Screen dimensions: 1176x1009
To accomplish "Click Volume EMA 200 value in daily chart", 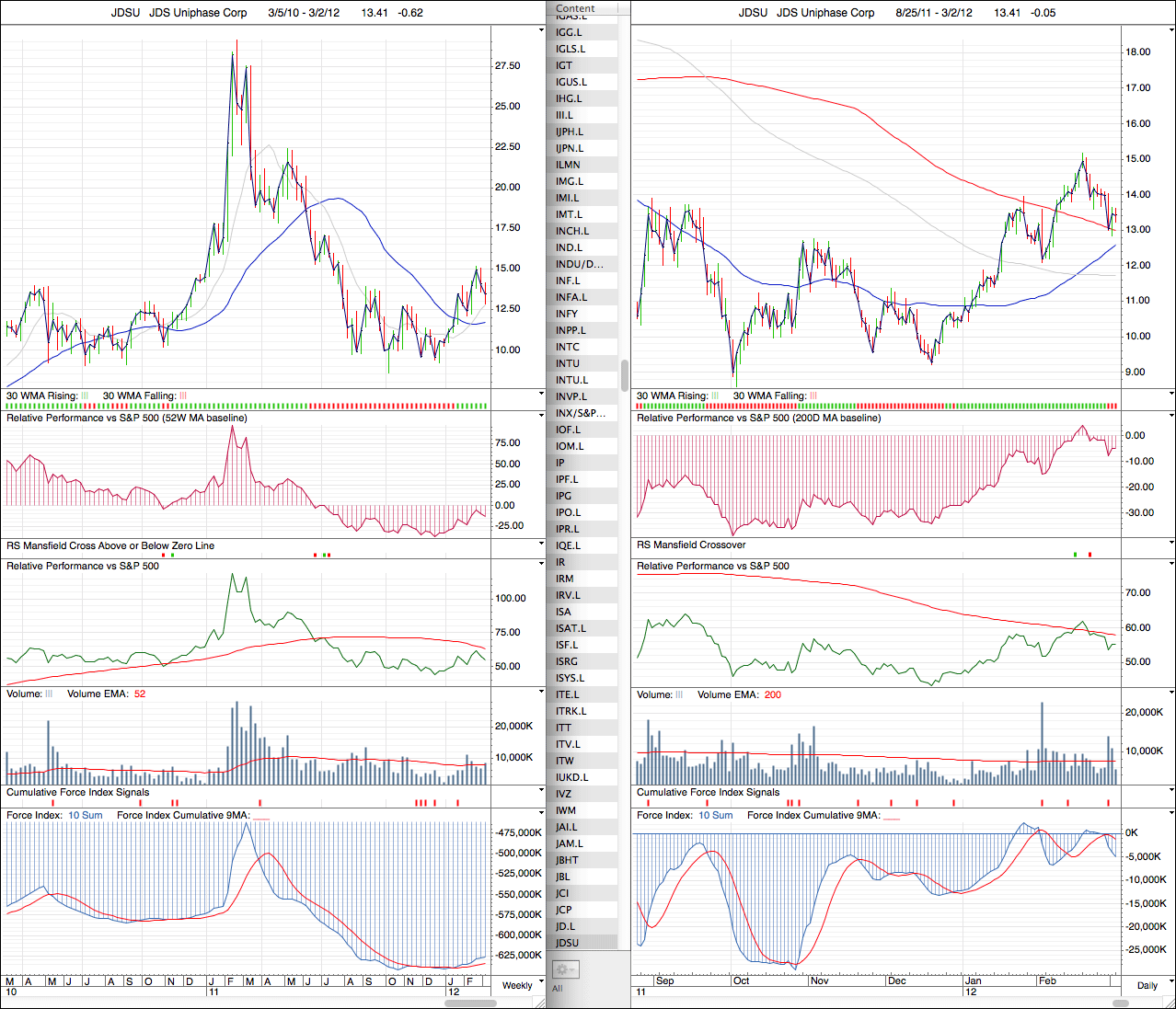I will [772, 694].
